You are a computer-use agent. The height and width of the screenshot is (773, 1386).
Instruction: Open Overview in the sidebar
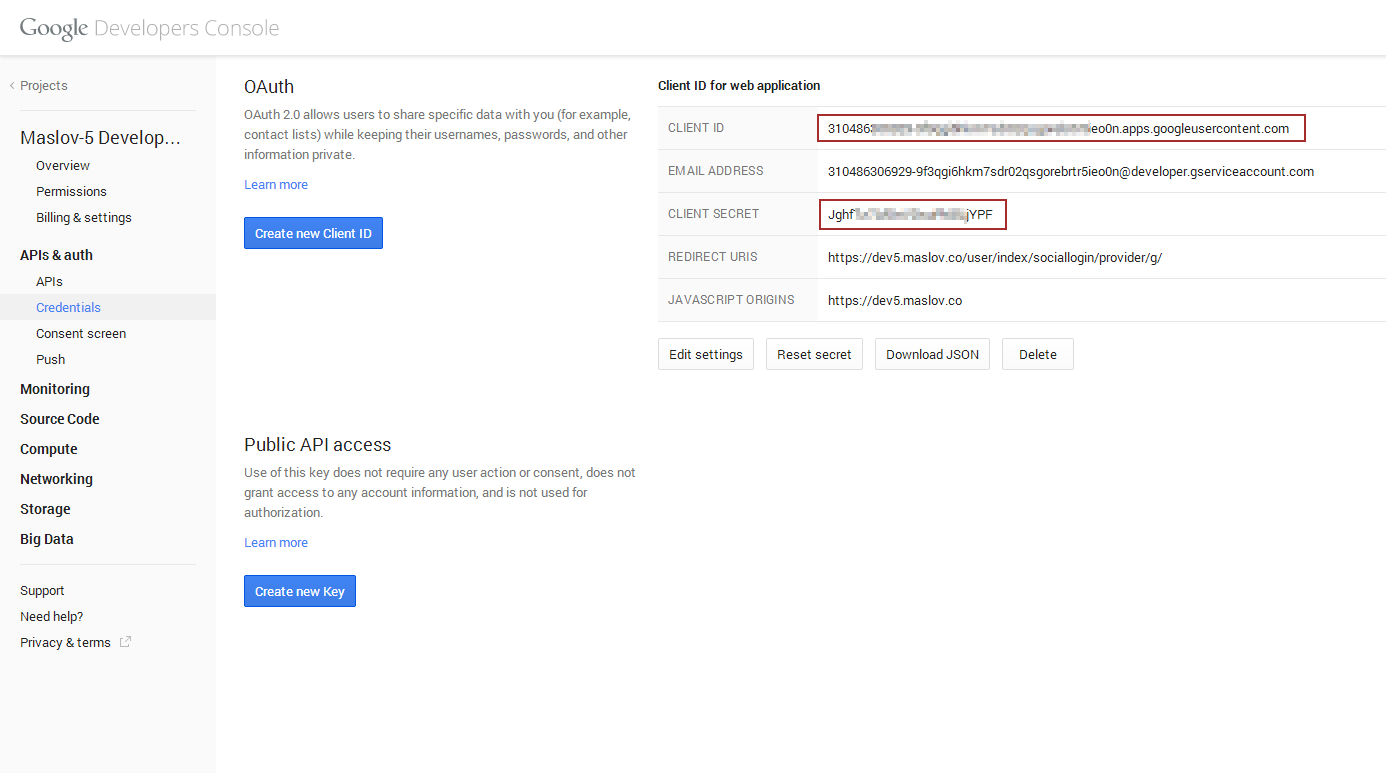point(63,166)
